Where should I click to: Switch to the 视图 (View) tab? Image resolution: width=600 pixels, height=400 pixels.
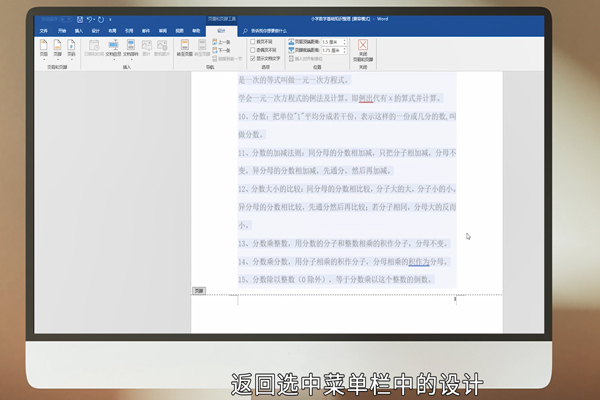click(179, 31)
